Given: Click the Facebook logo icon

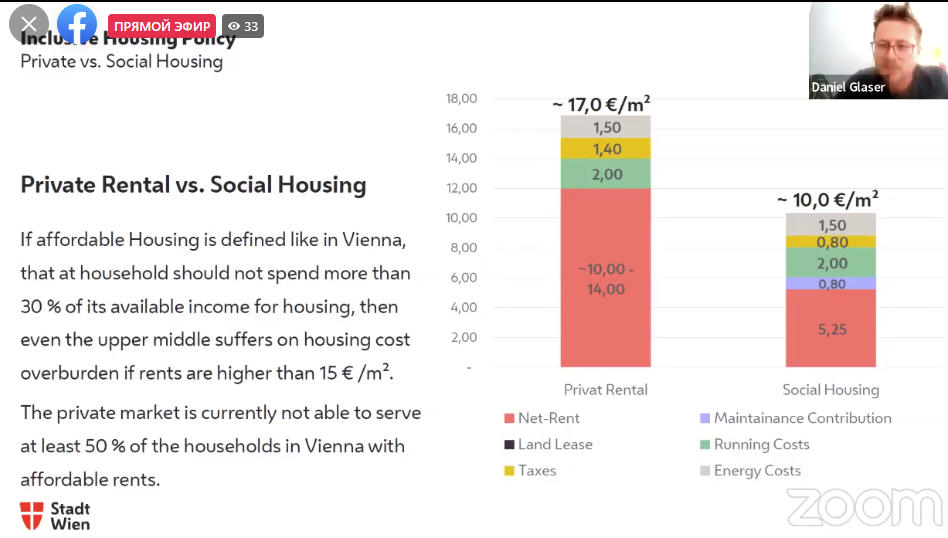Looking at the screenshot, I should point(77,25).
